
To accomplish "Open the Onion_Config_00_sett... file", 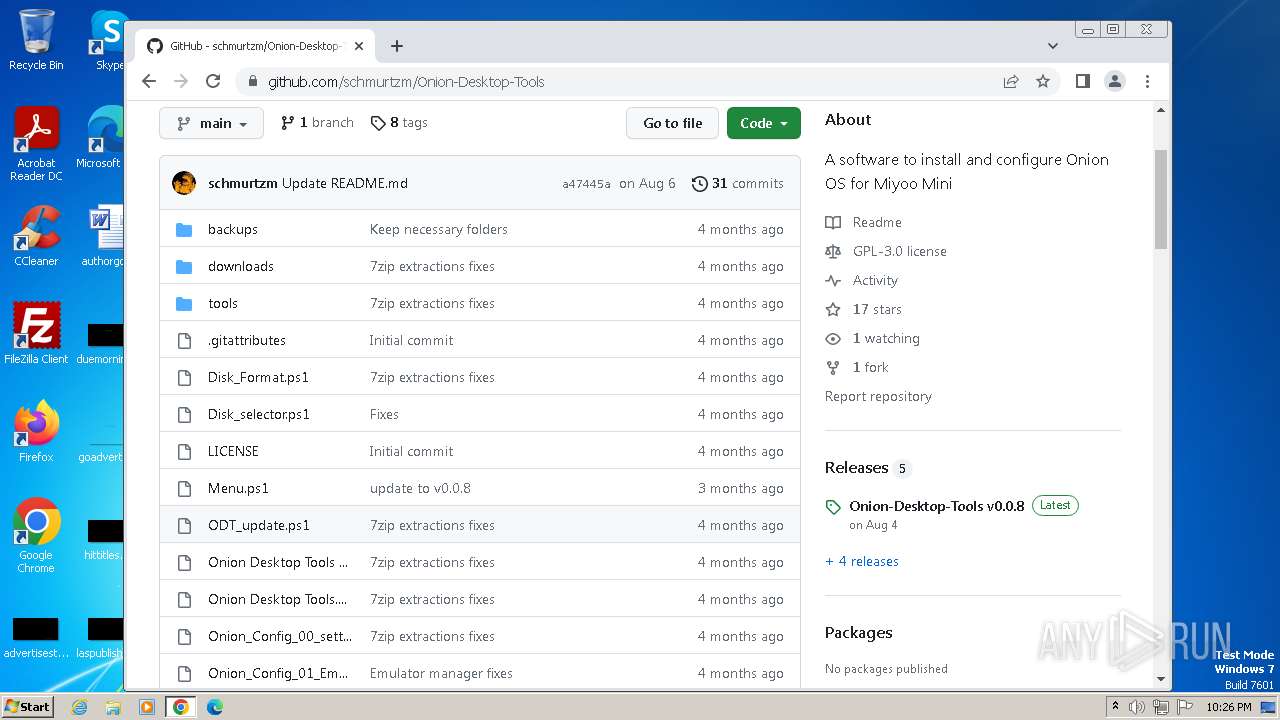I will [280, 636].
